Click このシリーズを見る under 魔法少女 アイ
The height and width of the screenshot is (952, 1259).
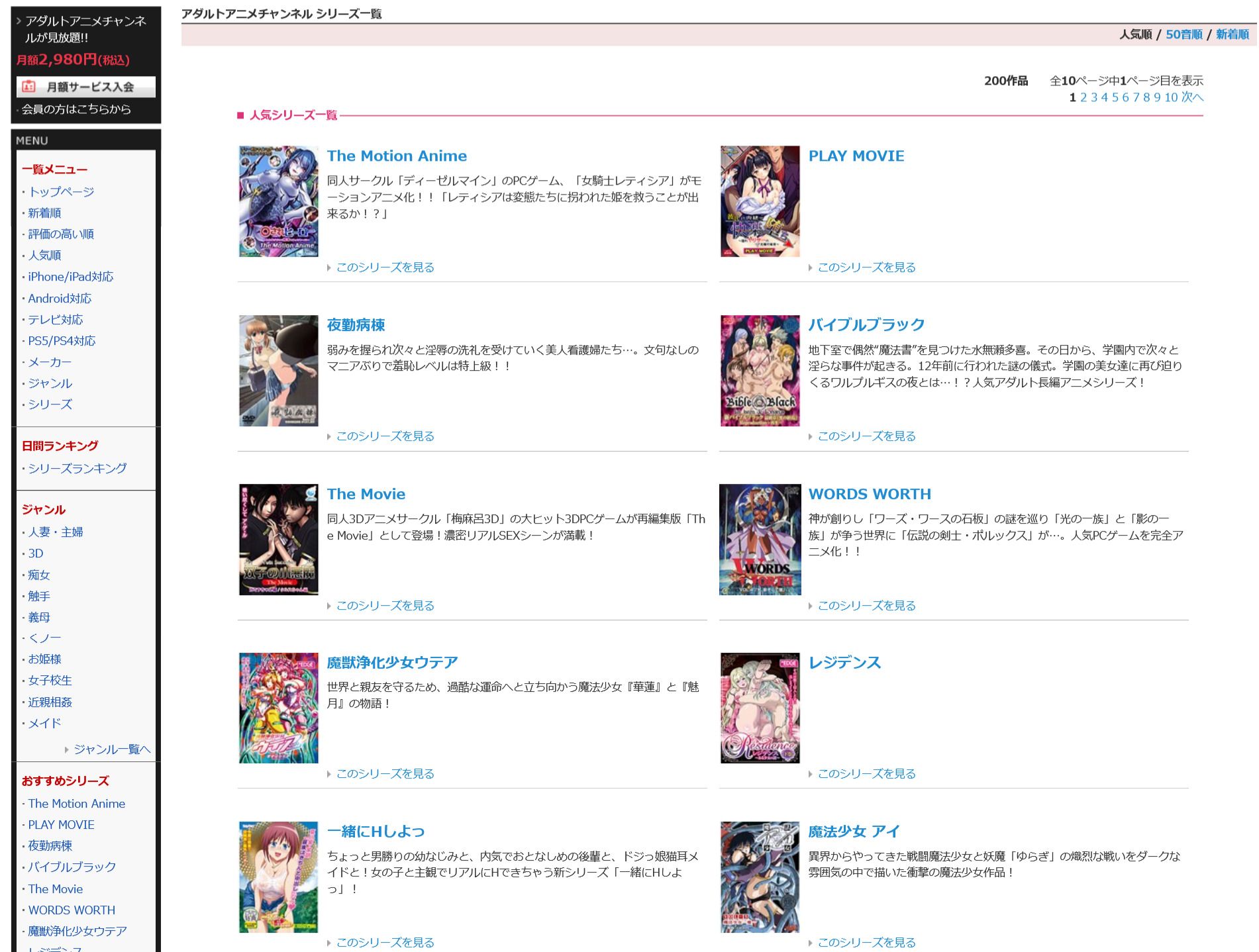coord(866,943)
